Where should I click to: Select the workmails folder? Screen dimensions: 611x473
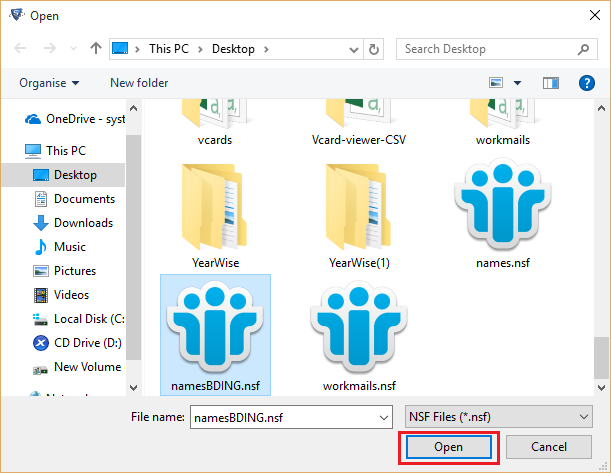point(503,122)
